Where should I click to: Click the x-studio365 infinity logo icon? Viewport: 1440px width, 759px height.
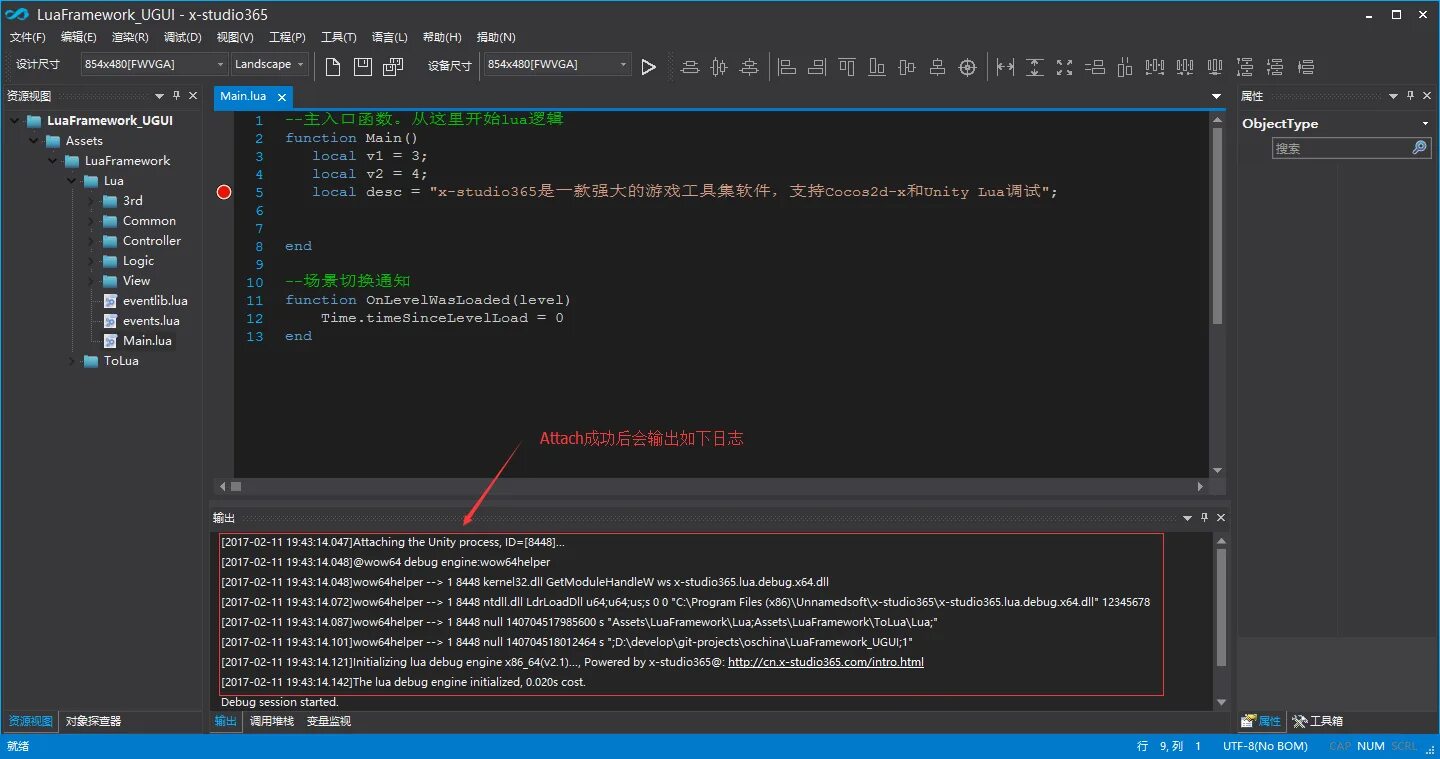point(18,15)
